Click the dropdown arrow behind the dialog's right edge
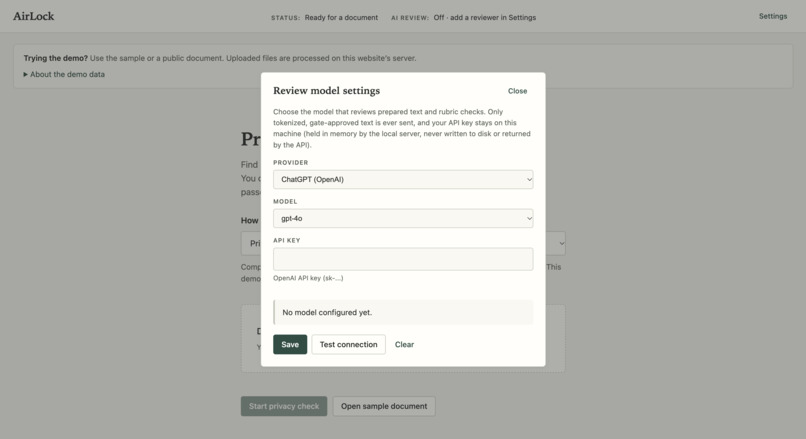The image size is (806, 439). [561, 244]
